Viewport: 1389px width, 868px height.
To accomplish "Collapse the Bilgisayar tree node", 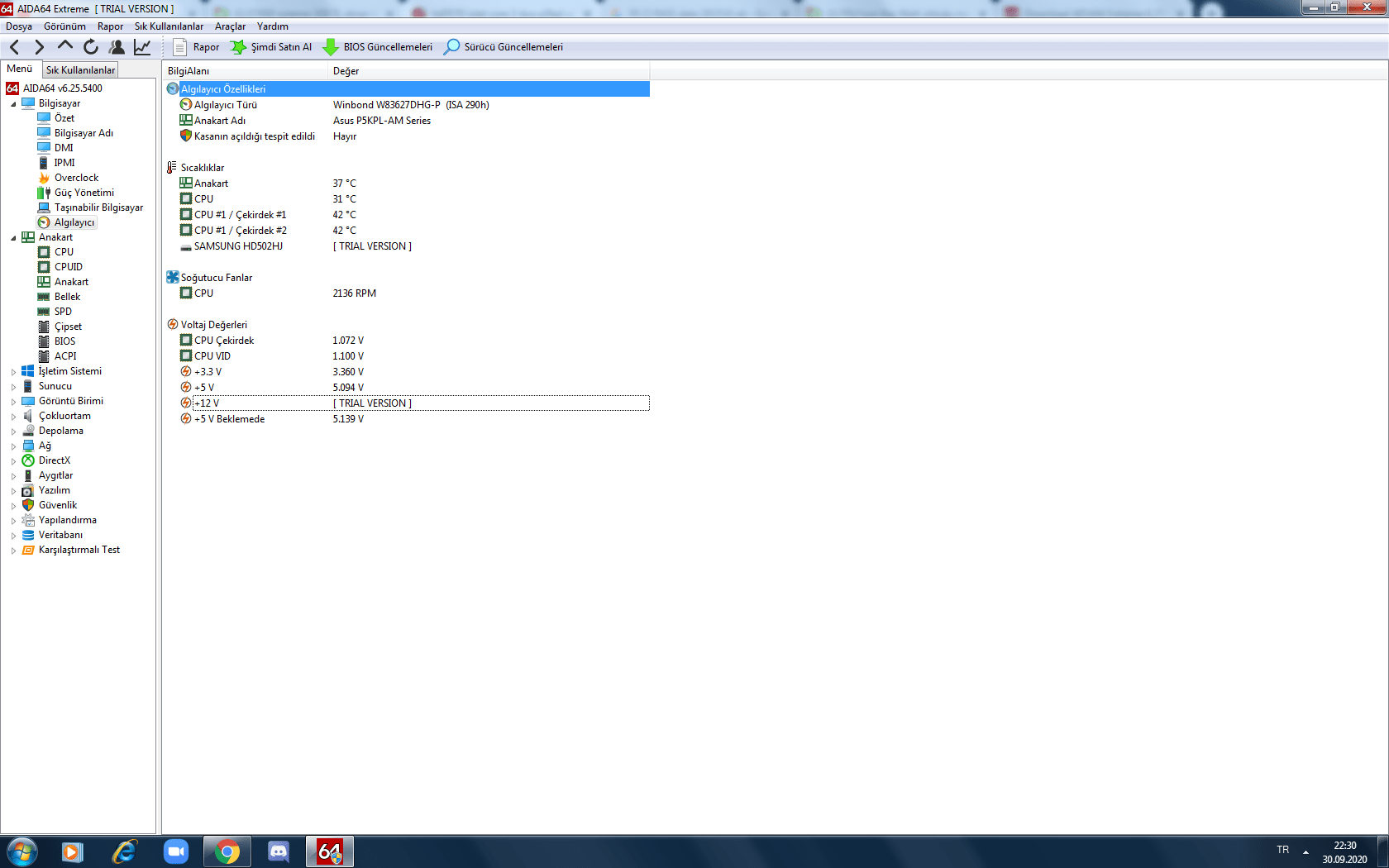I will (x=13, y=104).
